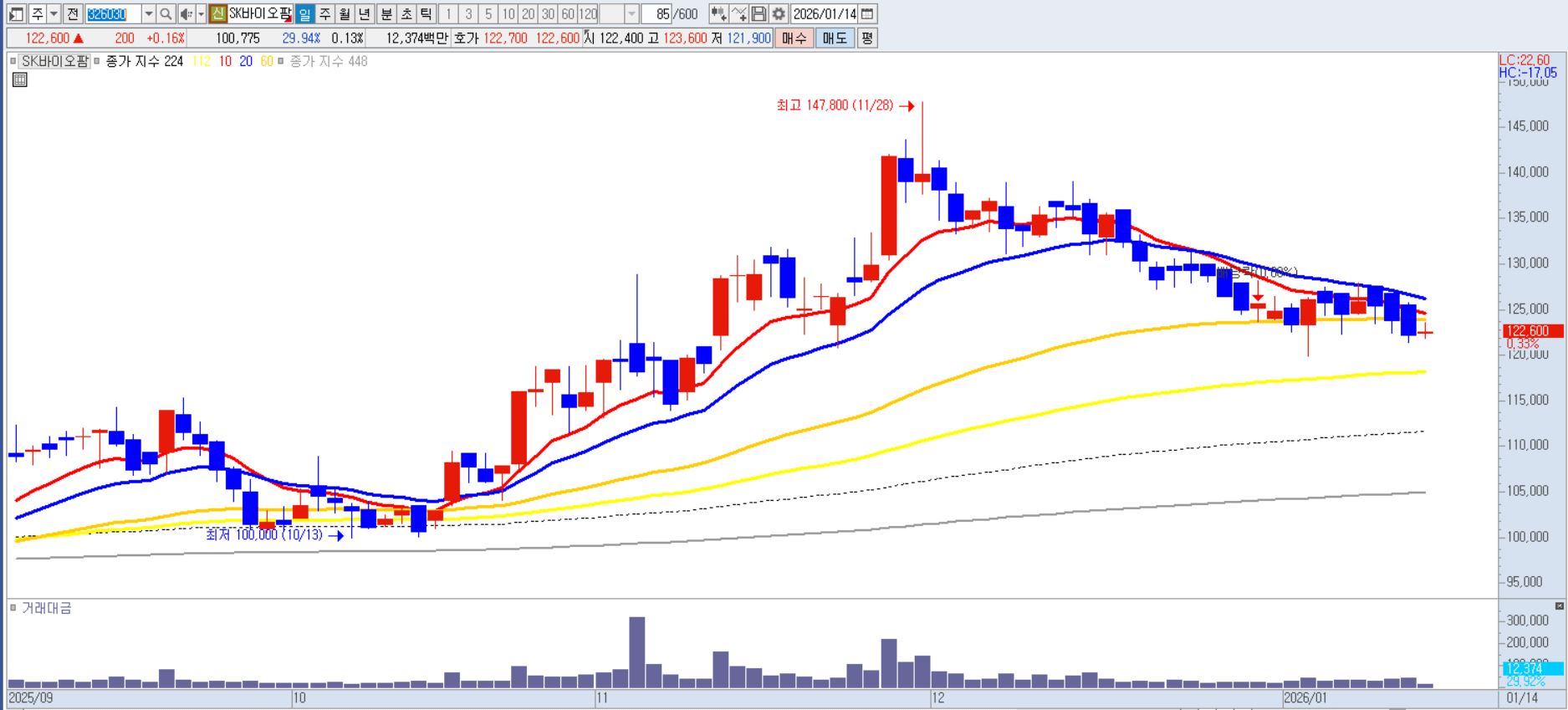
Task: Save chart using the floppy disk icon
Action: 758,14
